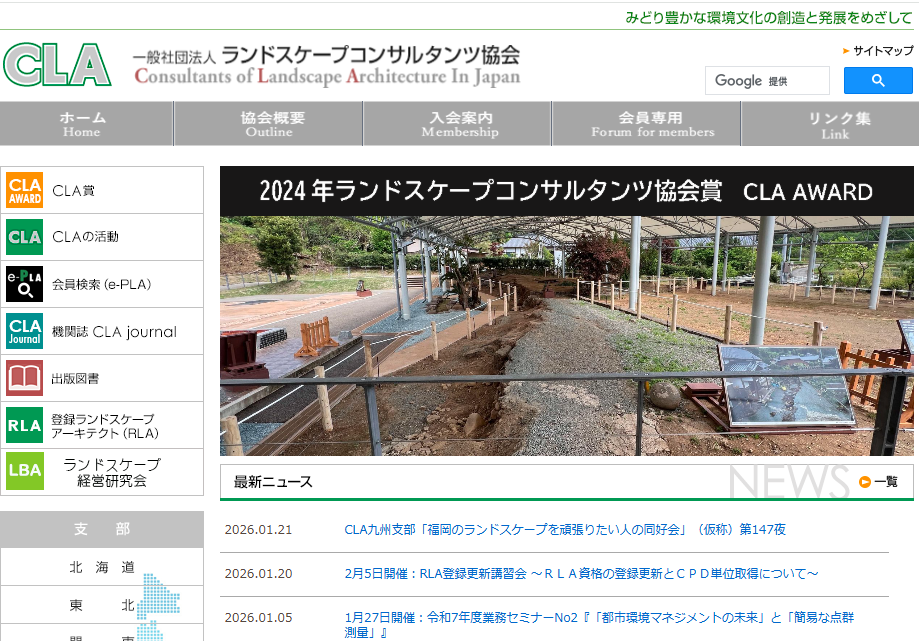The width and height of the screenshot is (919, 641).
Task: Open the 協会概要 Outline menu
Action: 269,124
